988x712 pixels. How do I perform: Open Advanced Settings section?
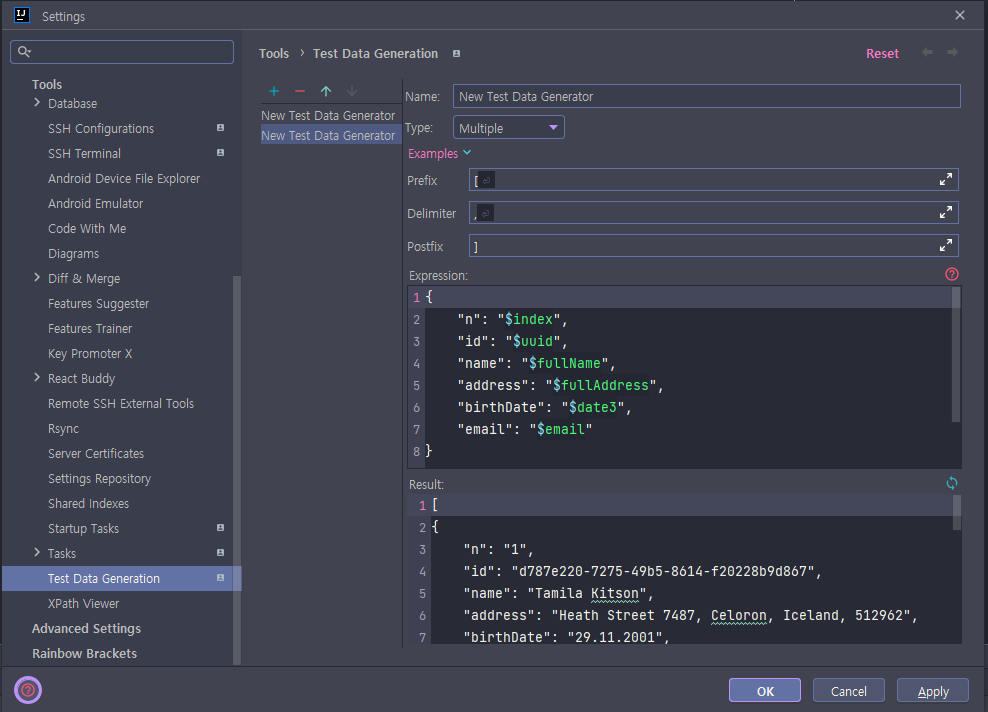pyautogui.click(x=86, y=629)
